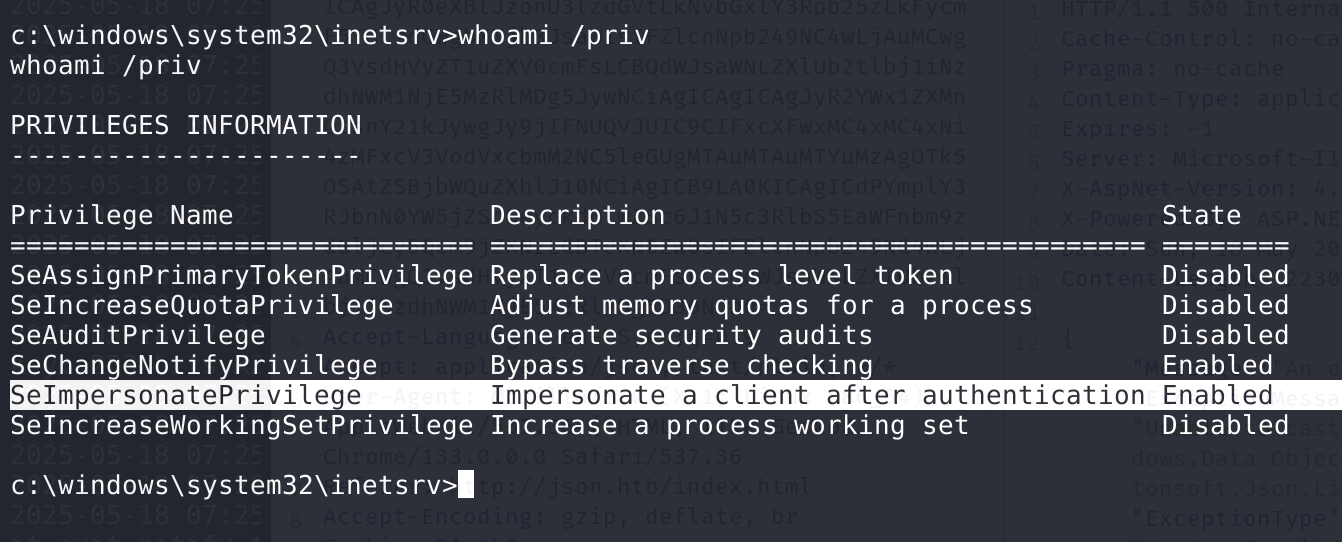Click the terminal cursor at the last prompt
The image size is (1342, 542).
(465, 486)
